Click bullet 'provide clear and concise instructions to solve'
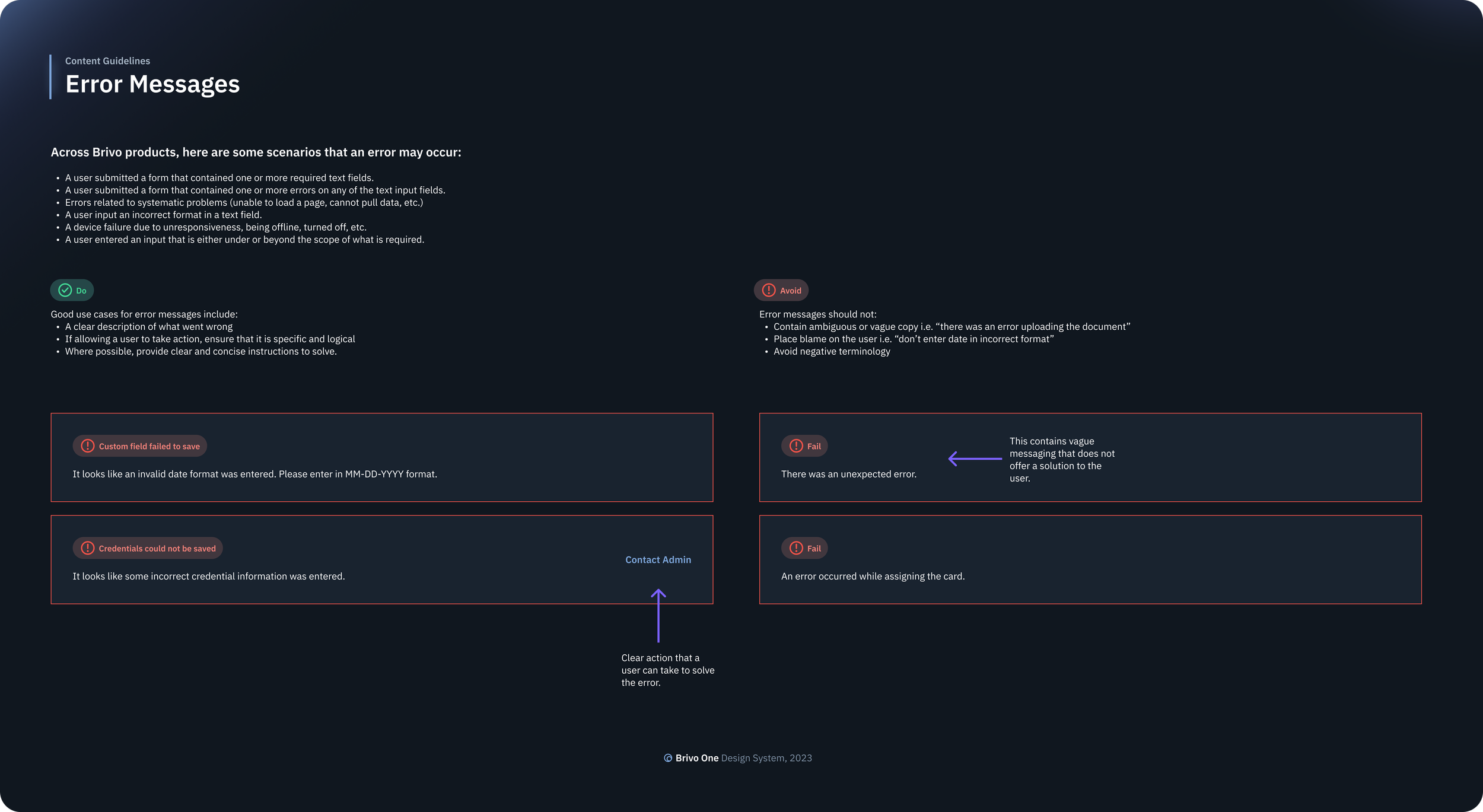 201,351
